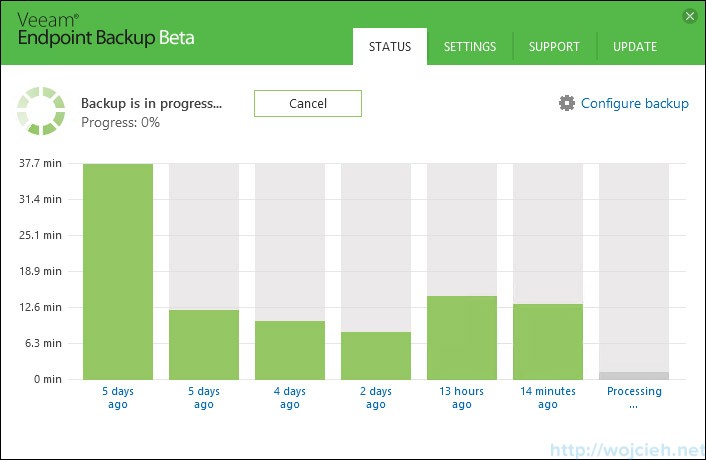Go to the SUPPORT tab
706x460 pixels.
[554, 47]
